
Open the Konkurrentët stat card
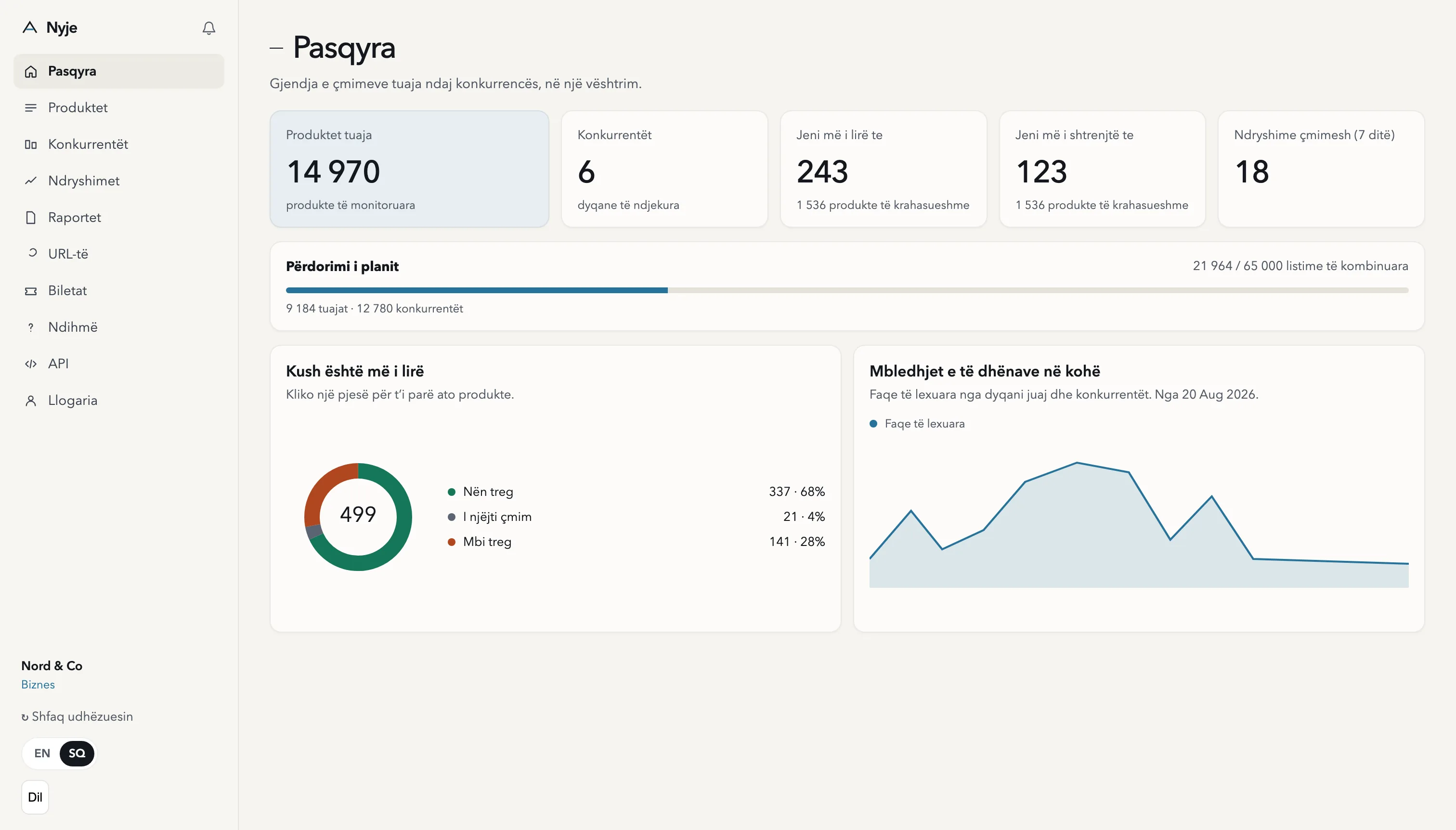point(664,169)
